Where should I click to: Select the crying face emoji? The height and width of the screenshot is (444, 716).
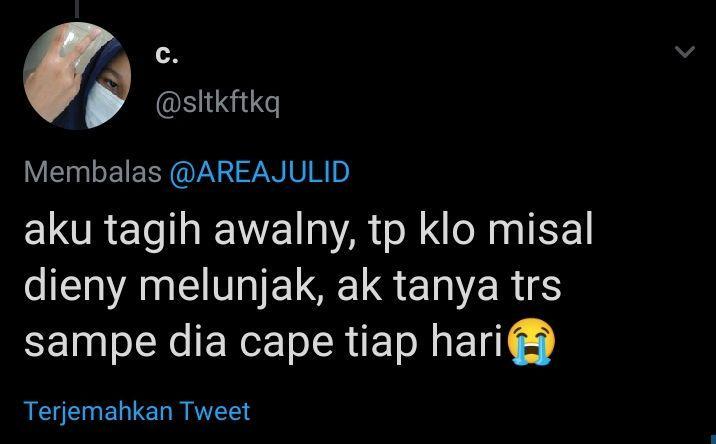tap(531, 341)
